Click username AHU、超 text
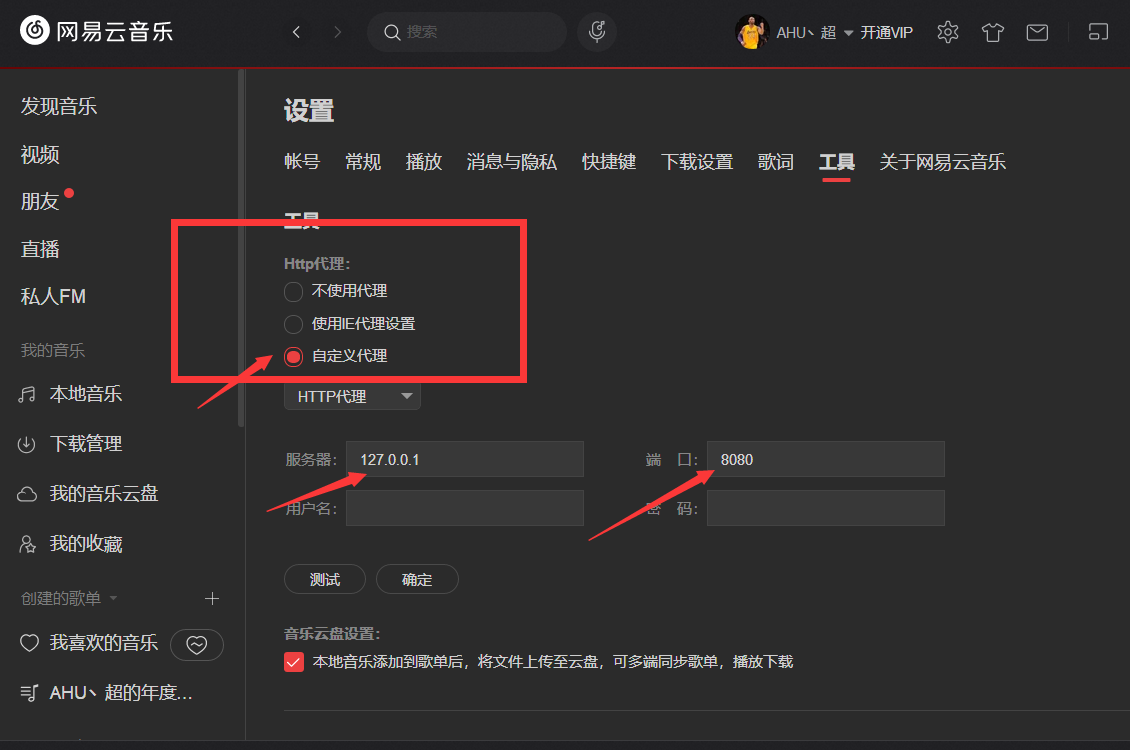1130x750 pixels. (x=806, y=33)
